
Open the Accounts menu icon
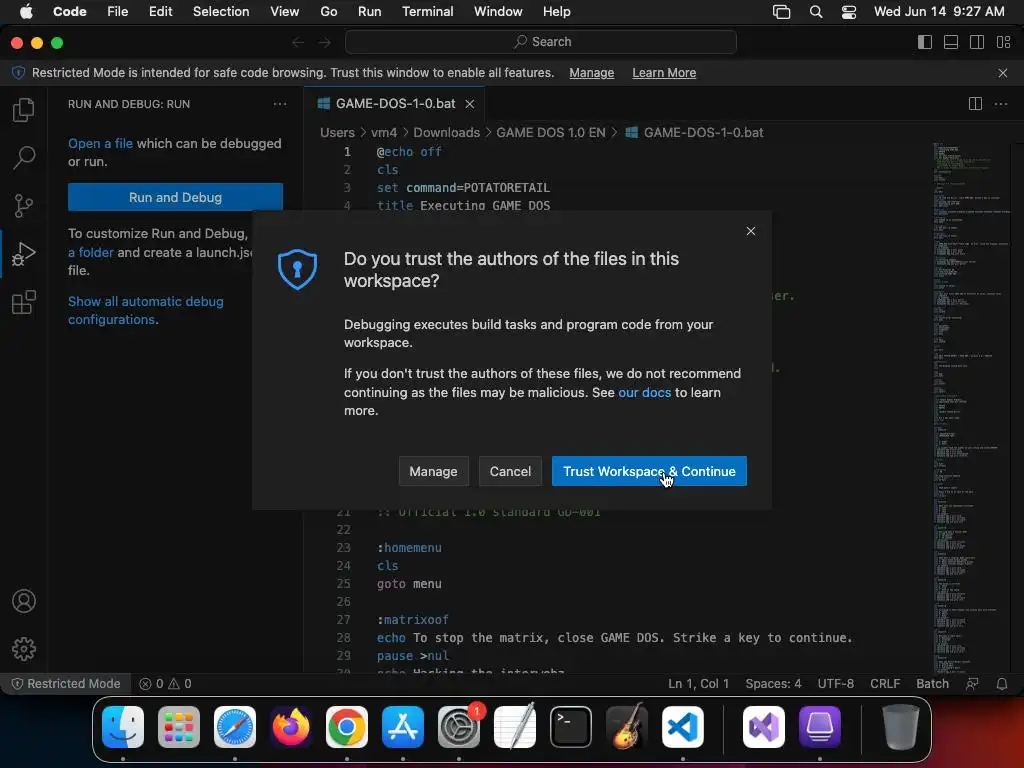click(24, 601)
